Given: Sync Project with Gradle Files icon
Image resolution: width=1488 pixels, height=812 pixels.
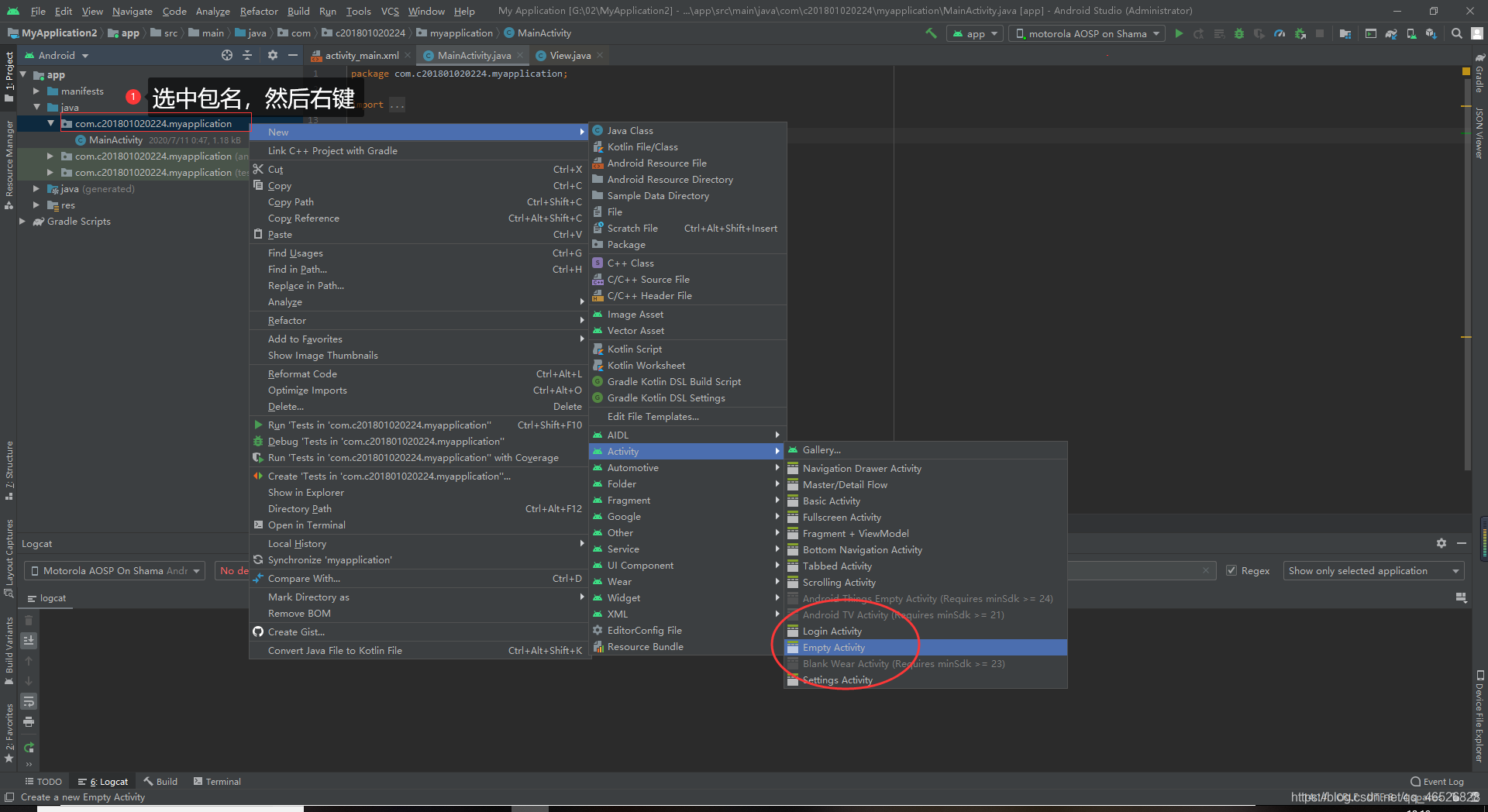Looking at the screenshot, I should click(1391, 33).
